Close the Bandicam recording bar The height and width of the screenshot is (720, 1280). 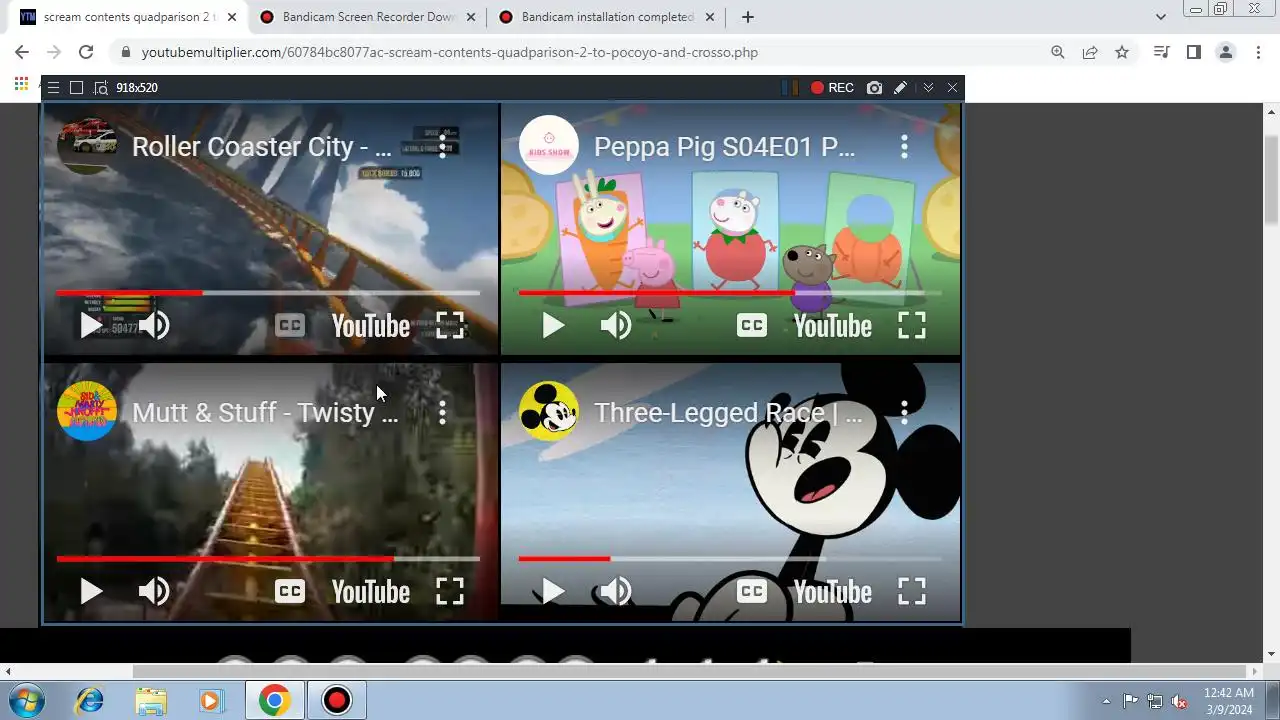tap(952, 88)
